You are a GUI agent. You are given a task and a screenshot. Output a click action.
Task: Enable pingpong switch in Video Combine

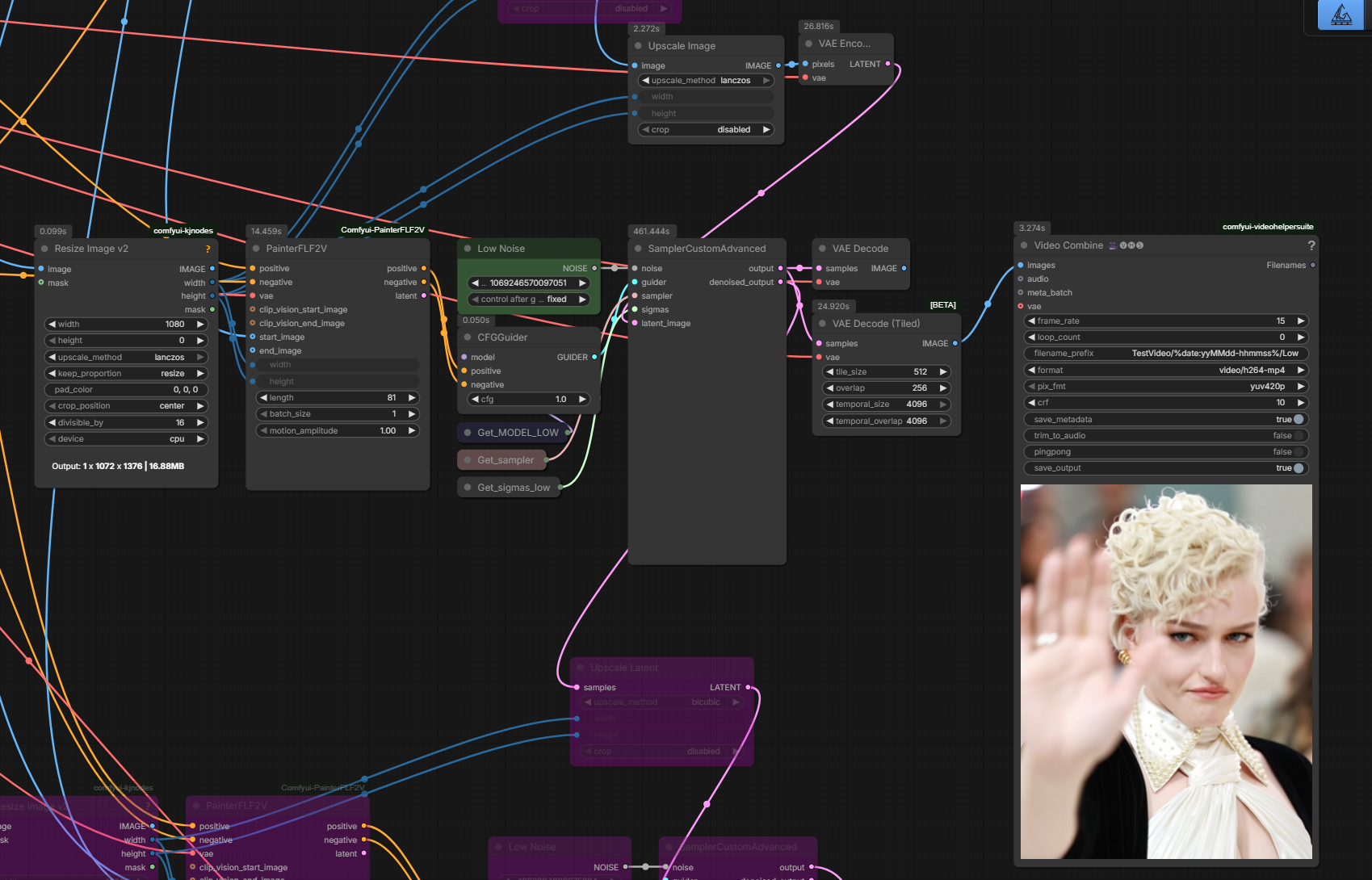click(1298, 452)
